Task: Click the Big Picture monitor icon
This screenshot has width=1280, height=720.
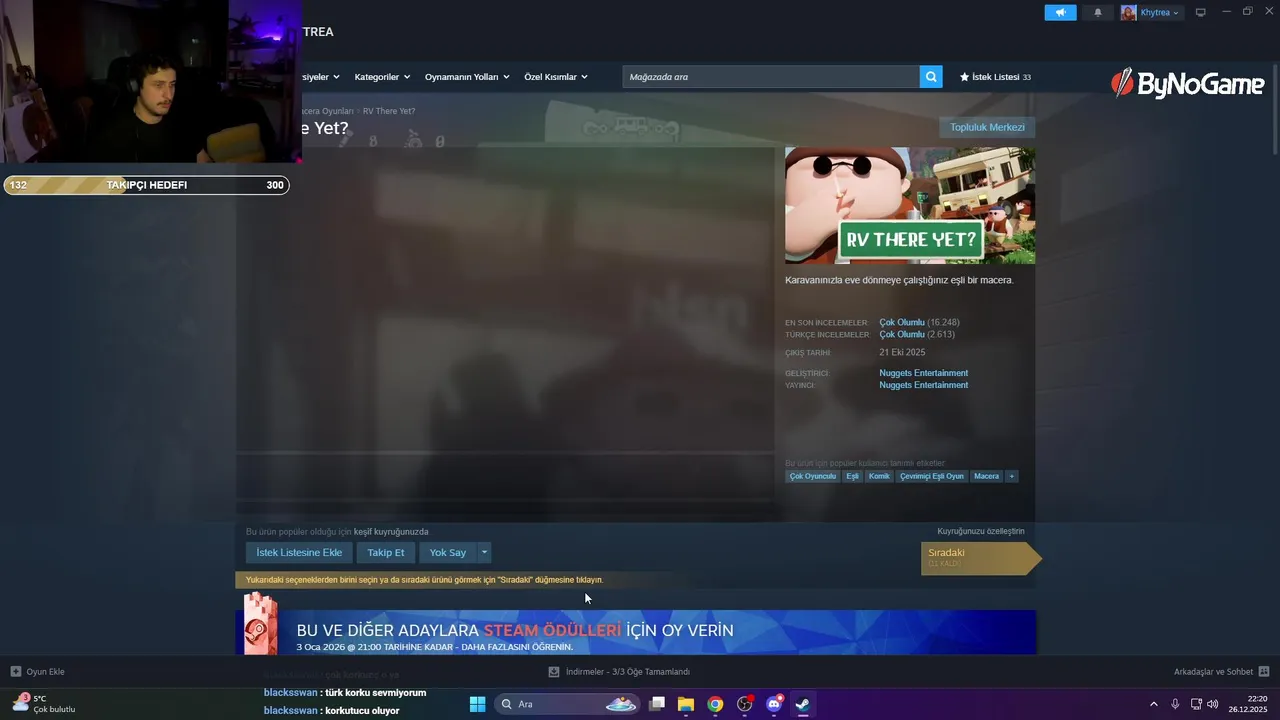Action: tap(1201, 13)
